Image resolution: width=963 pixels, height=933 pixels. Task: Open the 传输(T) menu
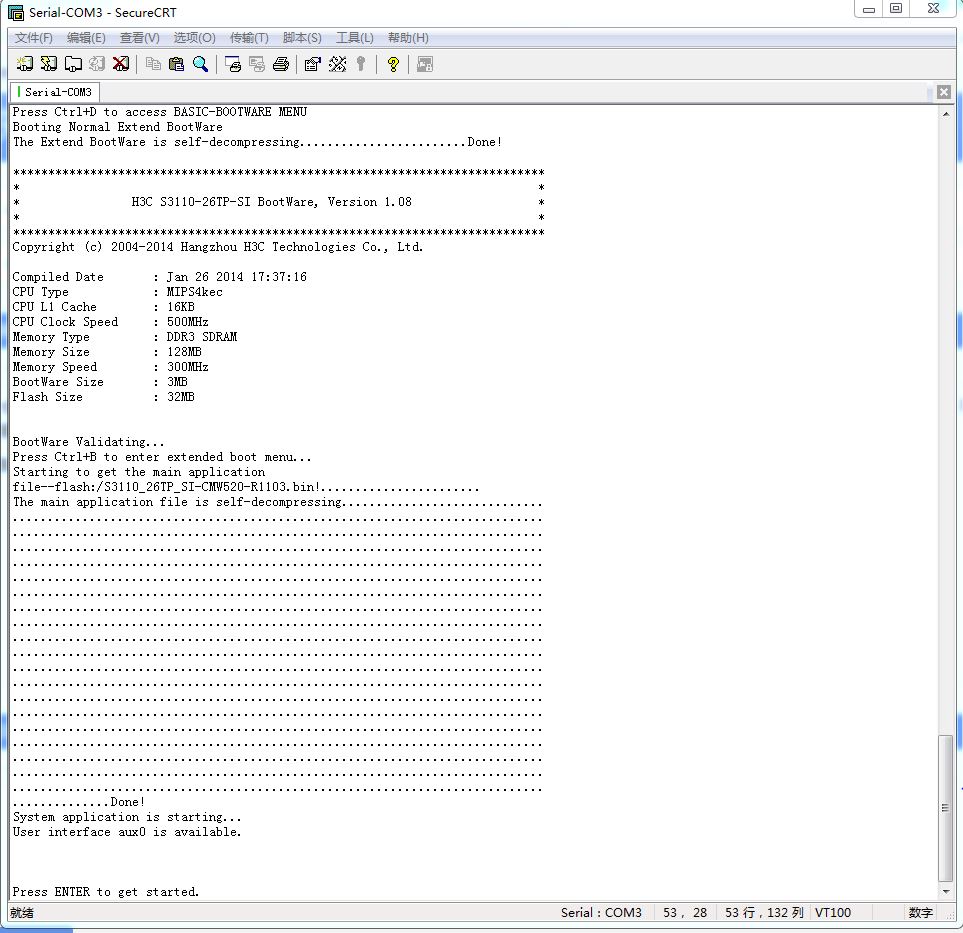[x=249, y=38]
